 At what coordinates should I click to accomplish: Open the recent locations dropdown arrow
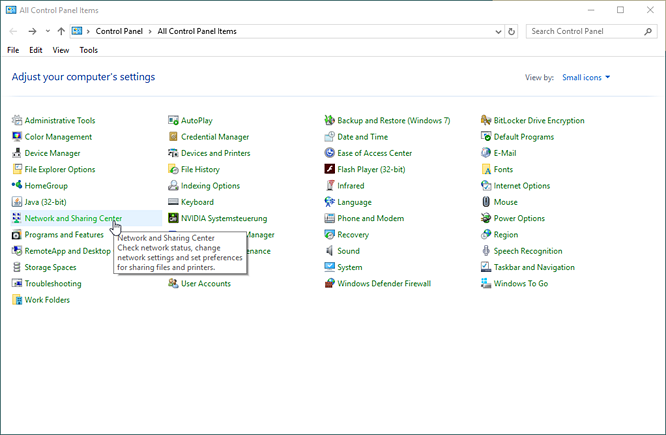coord(48,31)
